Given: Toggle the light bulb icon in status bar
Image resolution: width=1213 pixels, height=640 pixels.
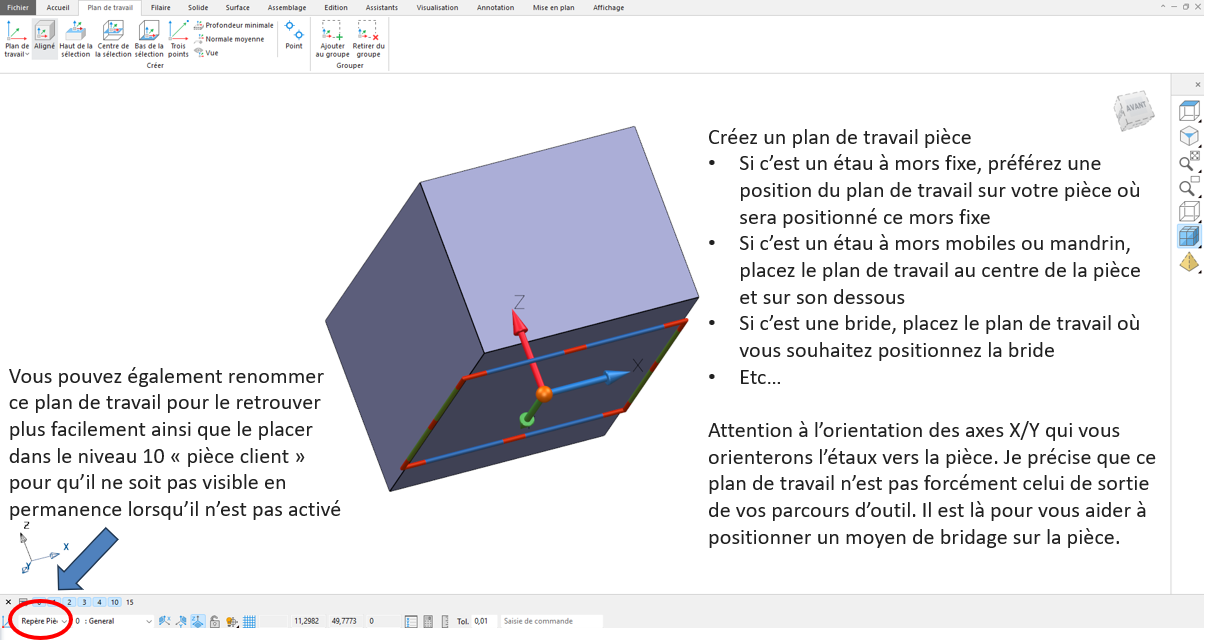Looking at the screenshot, I should (x=232, y=621).
